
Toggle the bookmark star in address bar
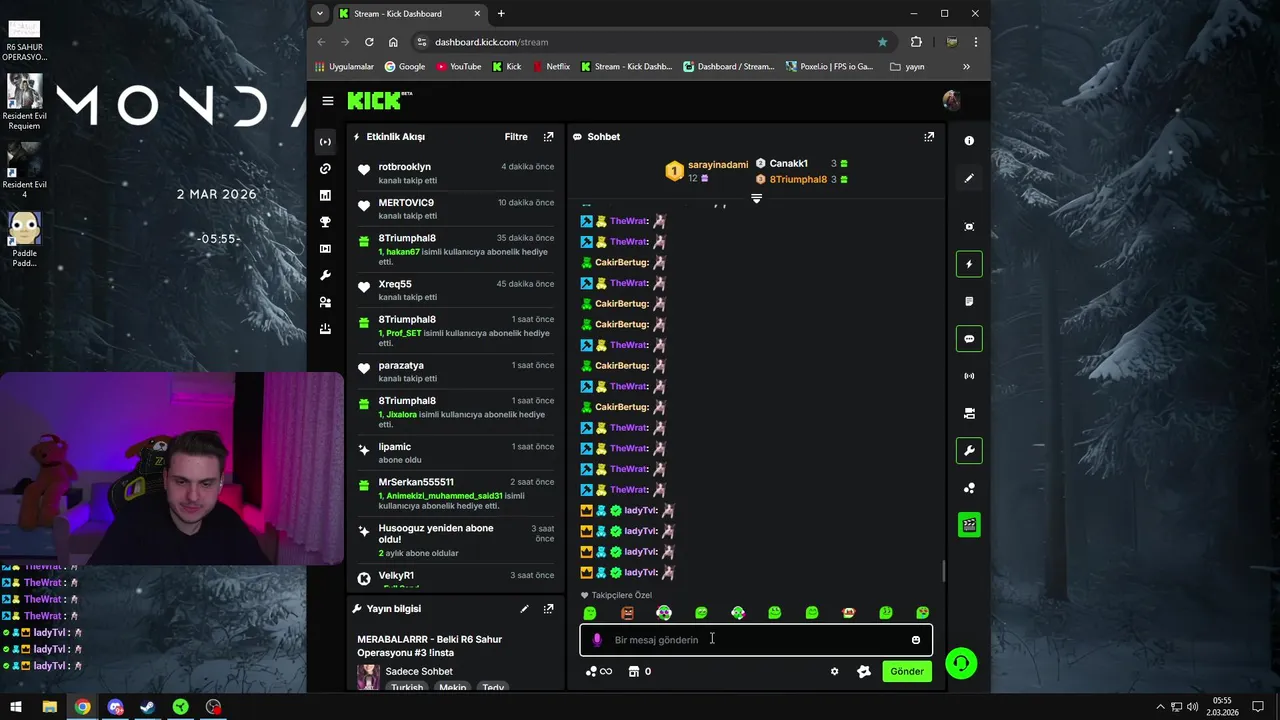pos(882,42)
